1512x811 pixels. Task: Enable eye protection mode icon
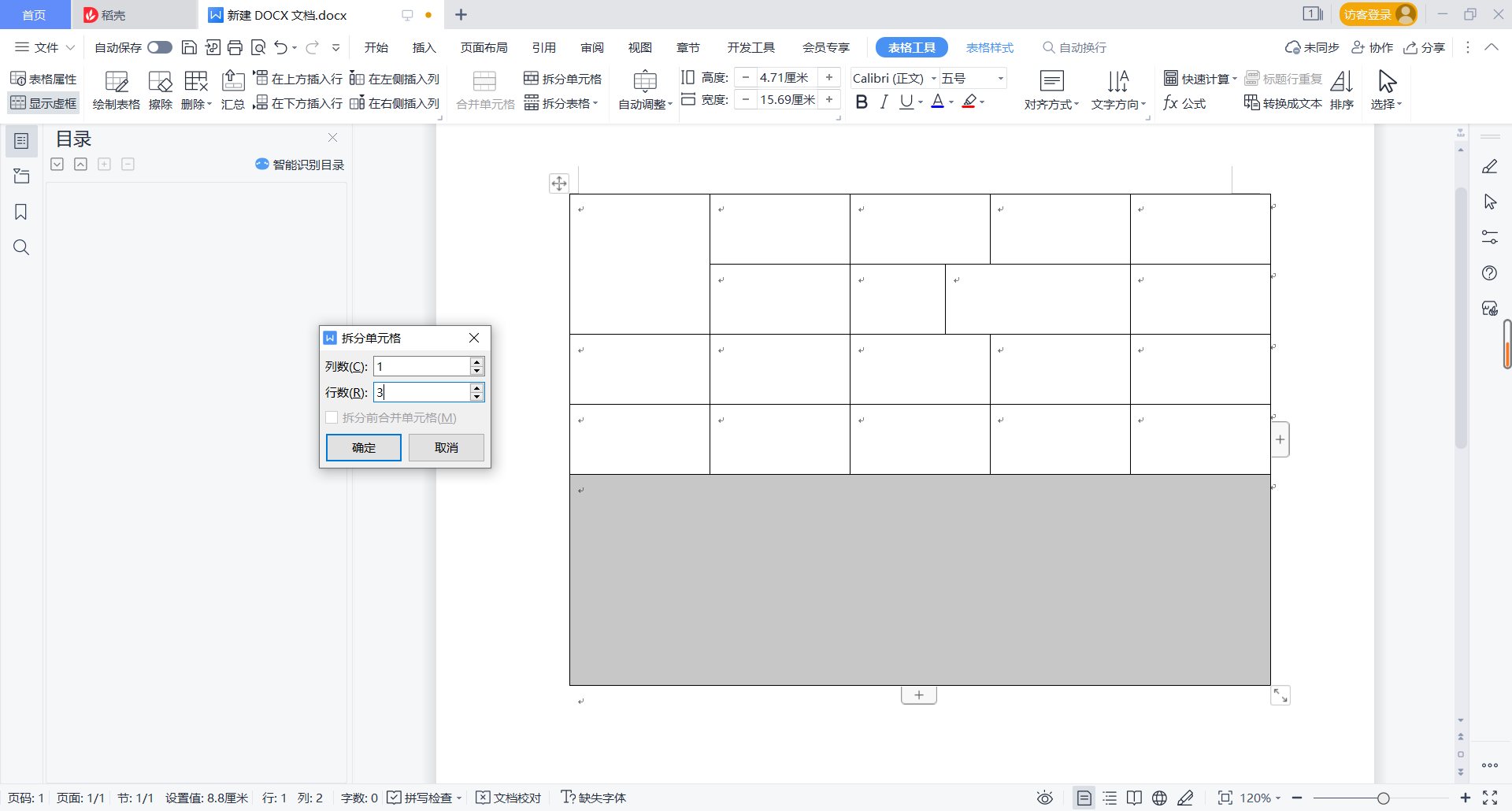1045,798
